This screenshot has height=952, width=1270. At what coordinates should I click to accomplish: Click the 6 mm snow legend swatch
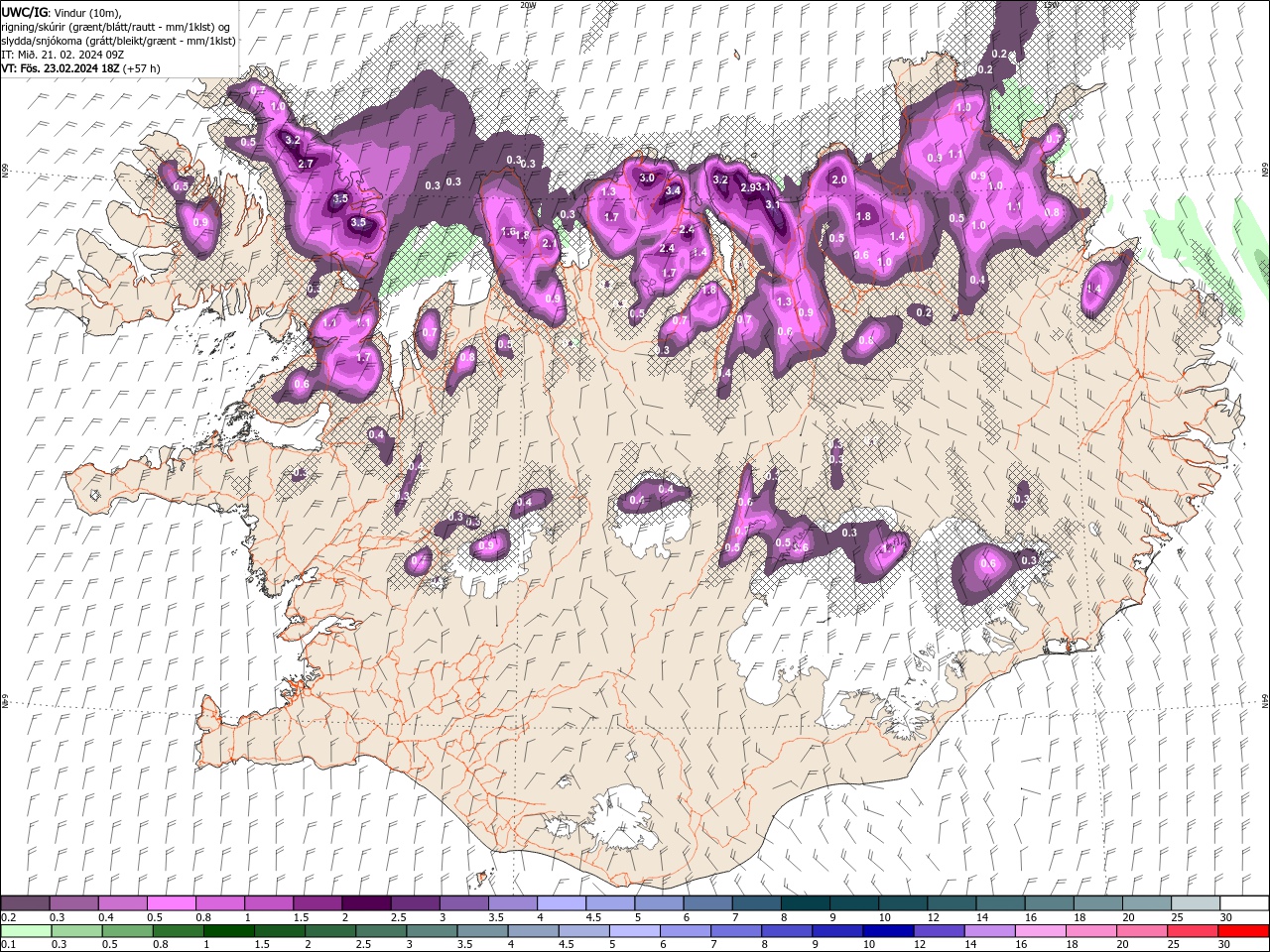click(707, 902)
